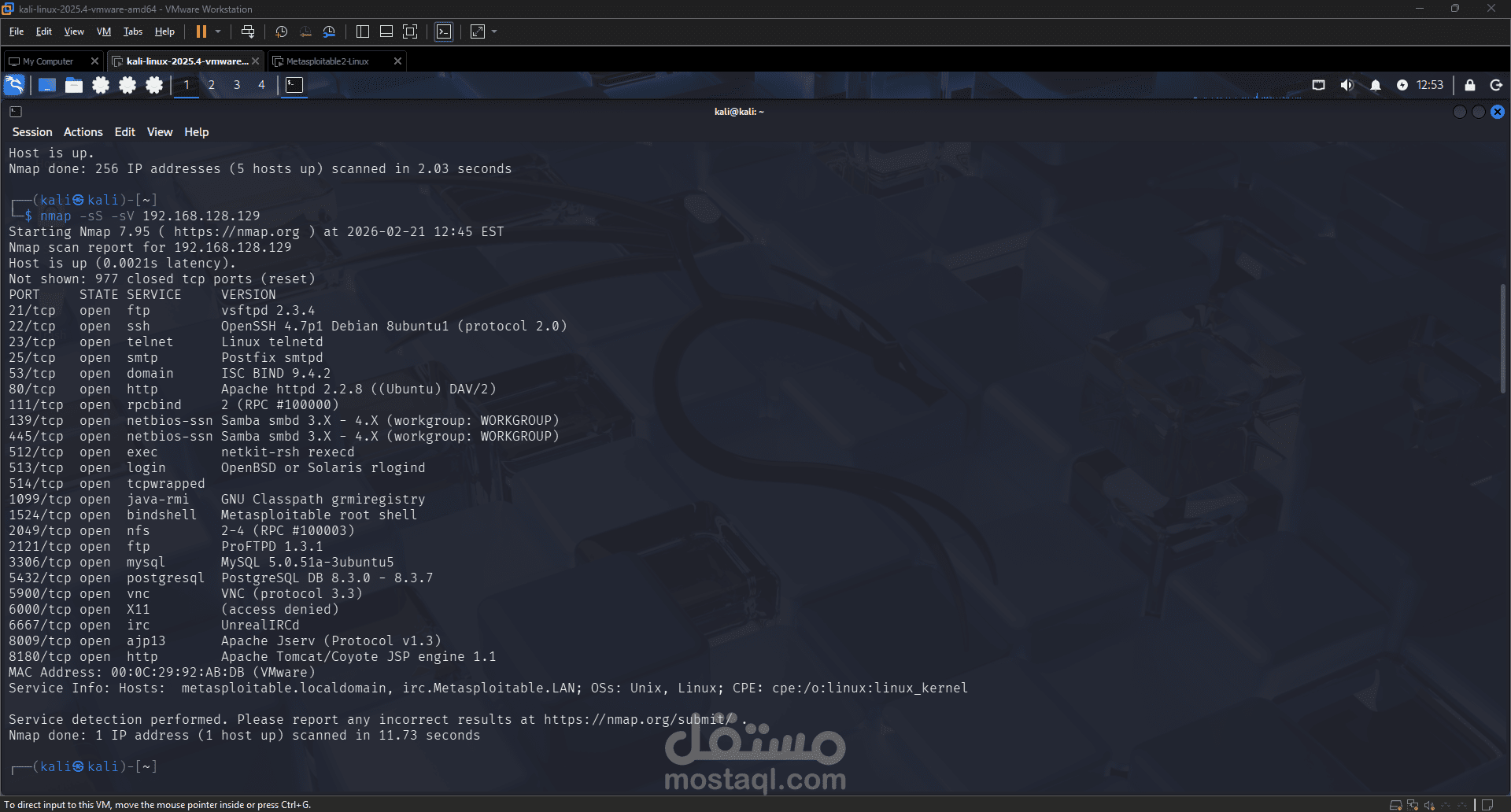Click the 'Metasploitable root shell' text
This screenshot has width=1511, height=812.
coord(319,515)
